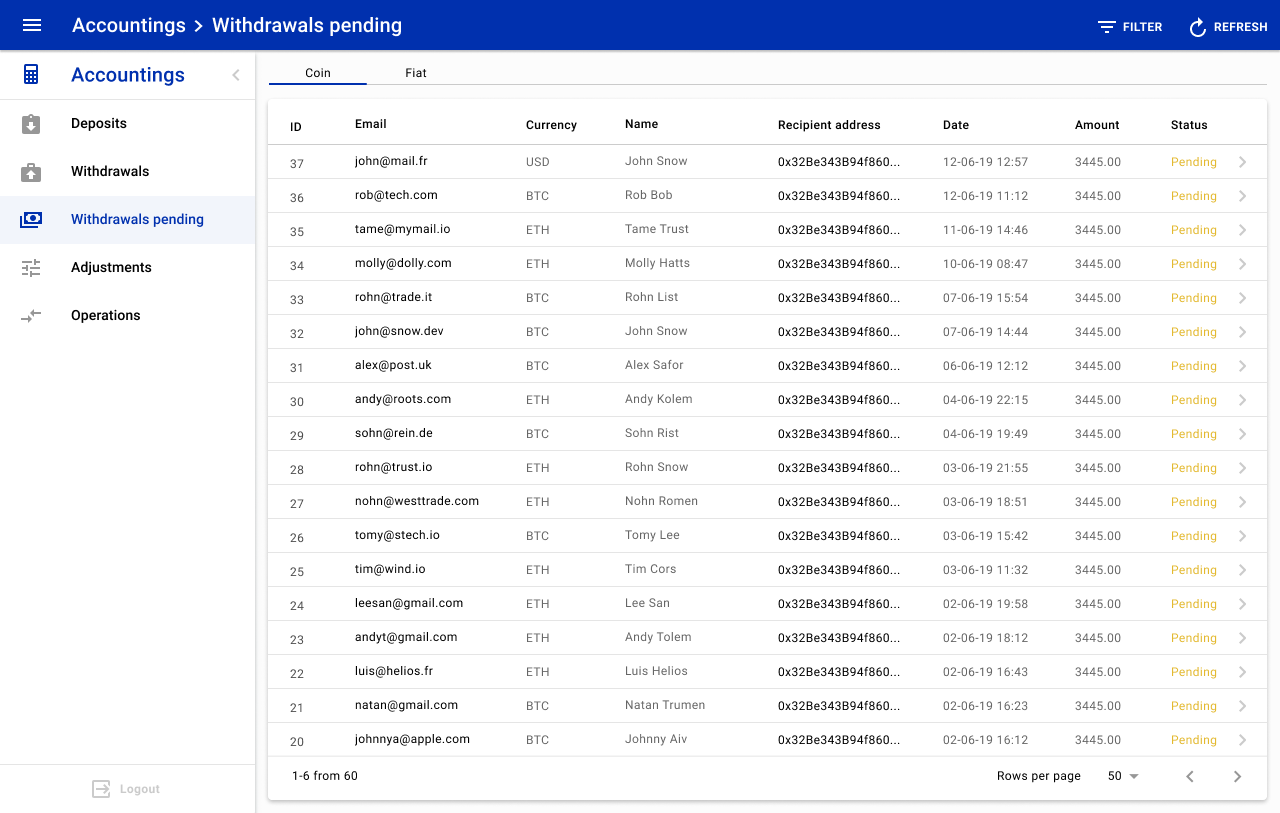The height and width of the screenshot is (813, 1280).
Task: Expand row 36 rob@tech.com chevron
Action: [1243, 196]
